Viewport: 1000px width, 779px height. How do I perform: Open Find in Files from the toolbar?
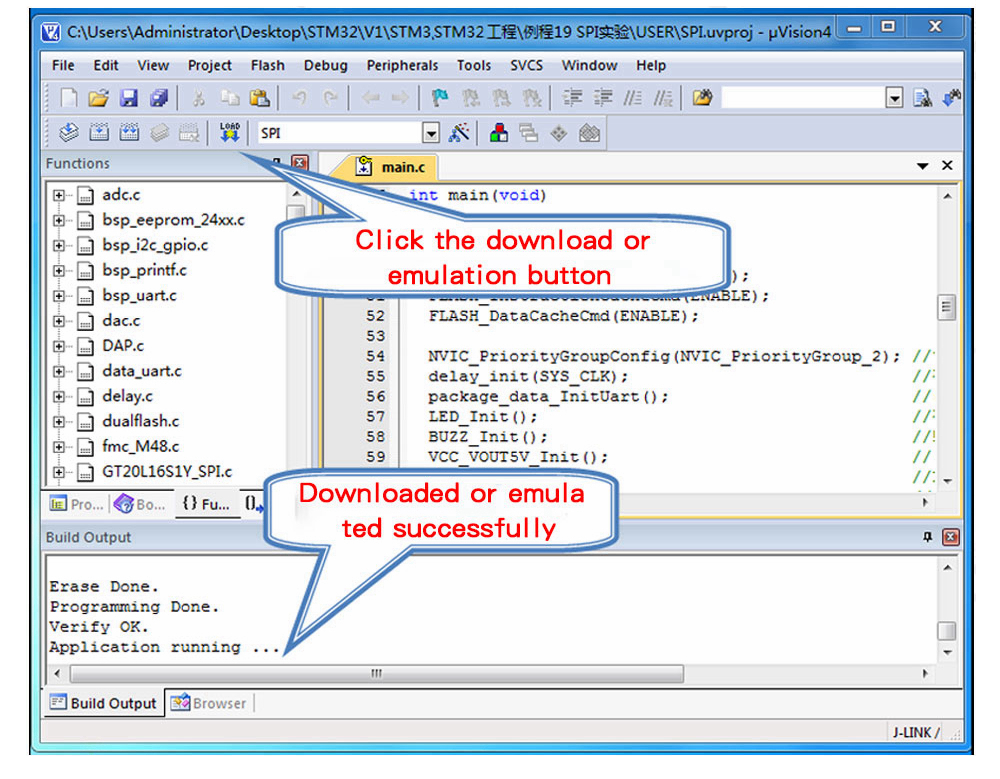point(702,98)
